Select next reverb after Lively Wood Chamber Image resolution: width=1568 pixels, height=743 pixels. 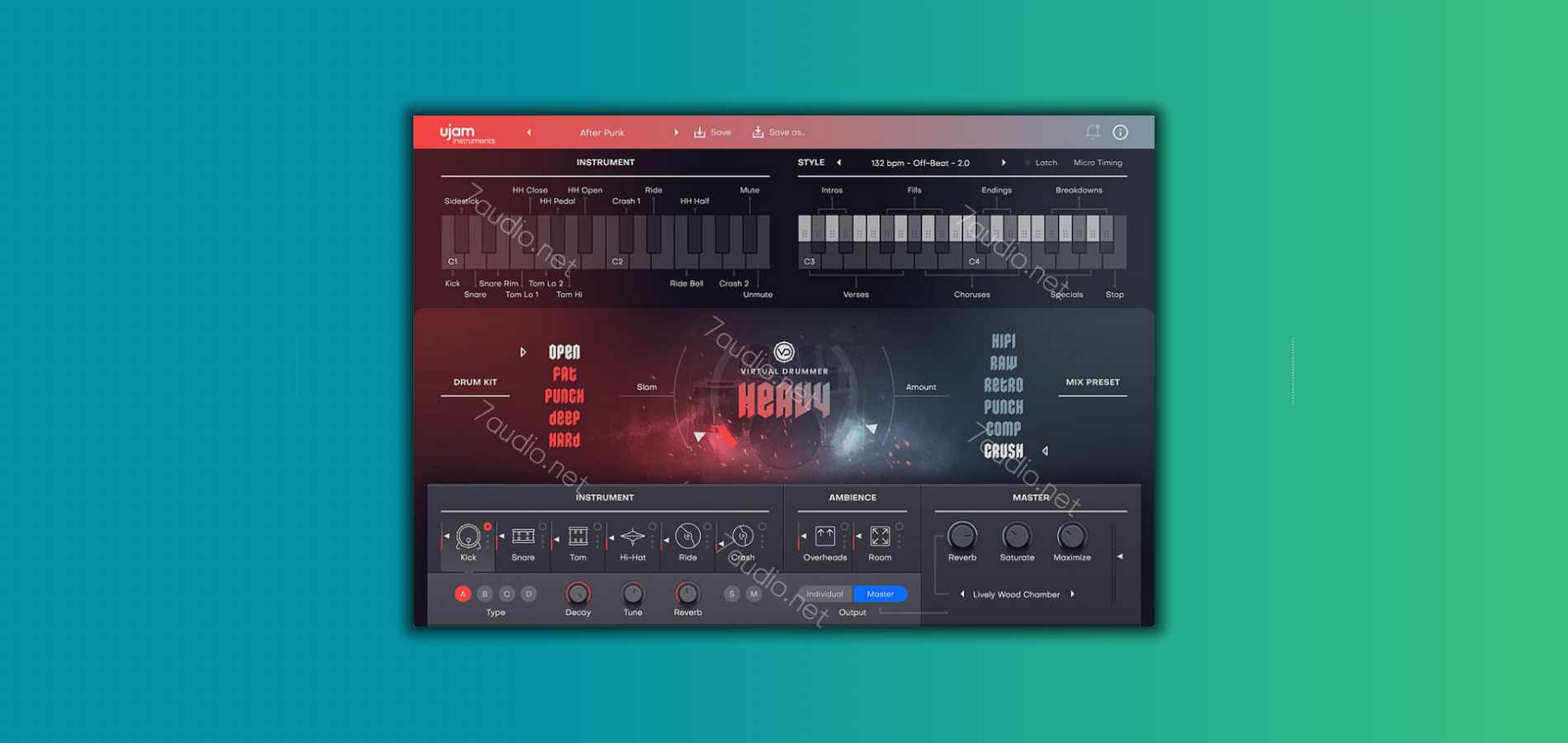[x=1072, y=594]
